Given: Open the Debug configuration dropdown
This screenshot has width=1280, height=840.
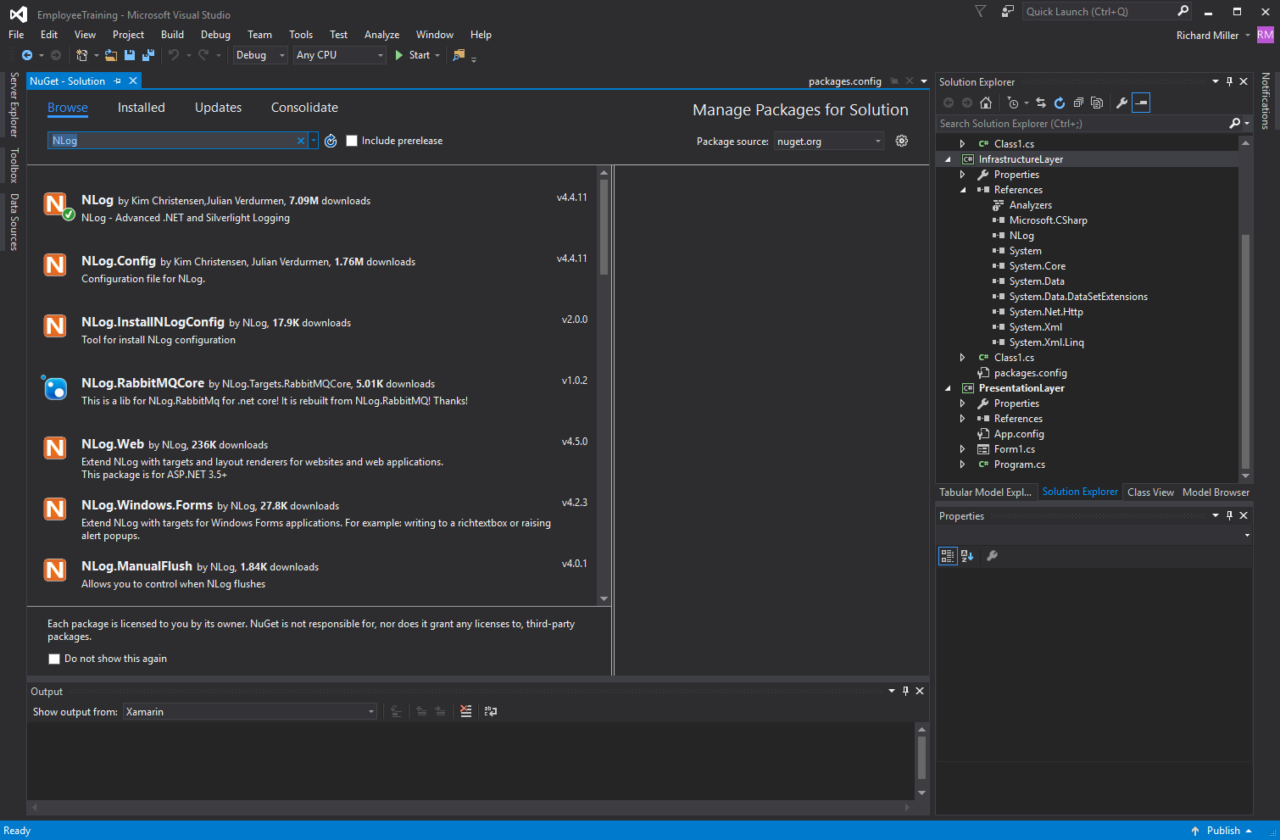Looking at the screenshot, I should (260, 55).
